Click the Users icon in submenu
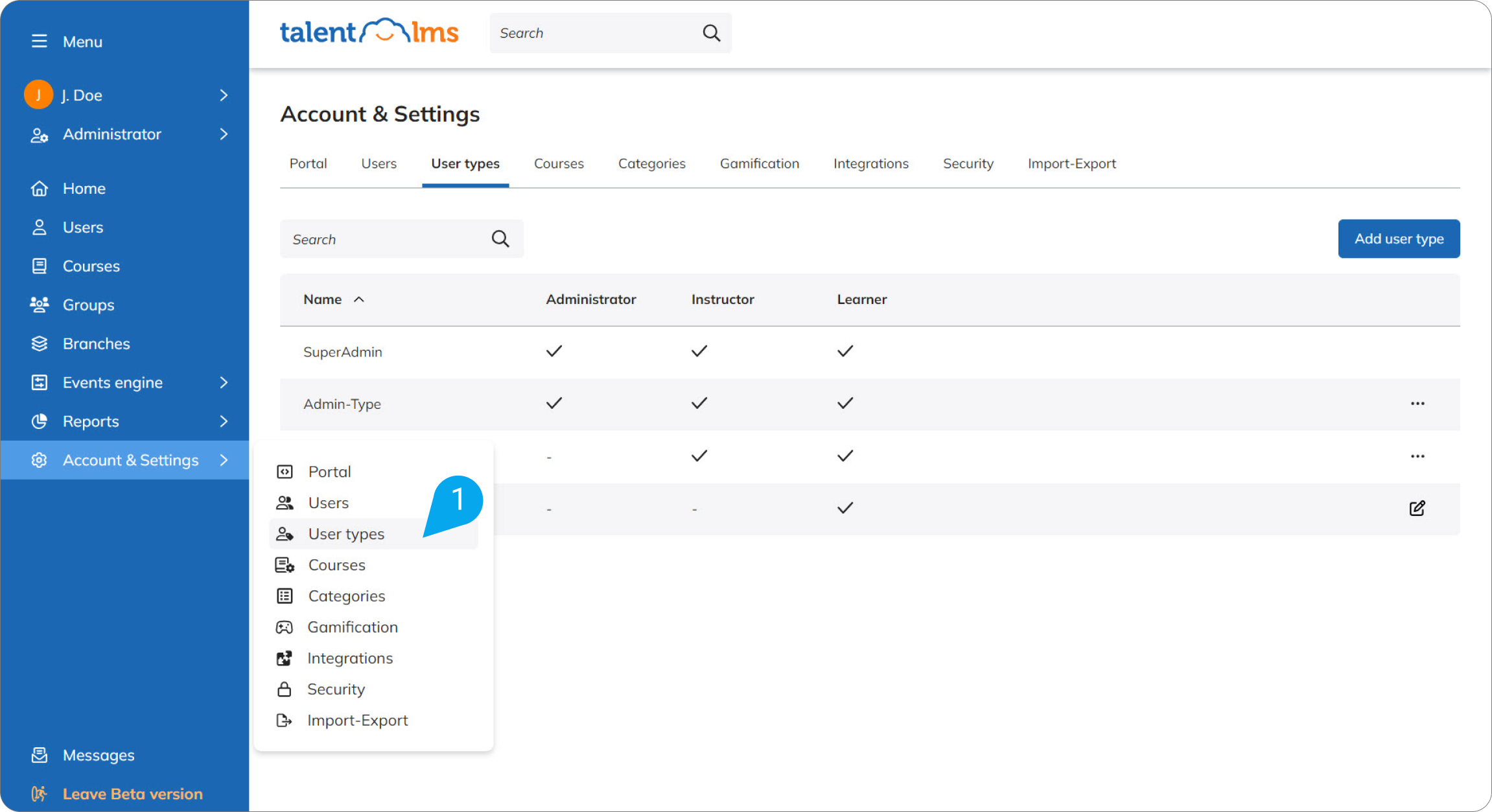 285,503
